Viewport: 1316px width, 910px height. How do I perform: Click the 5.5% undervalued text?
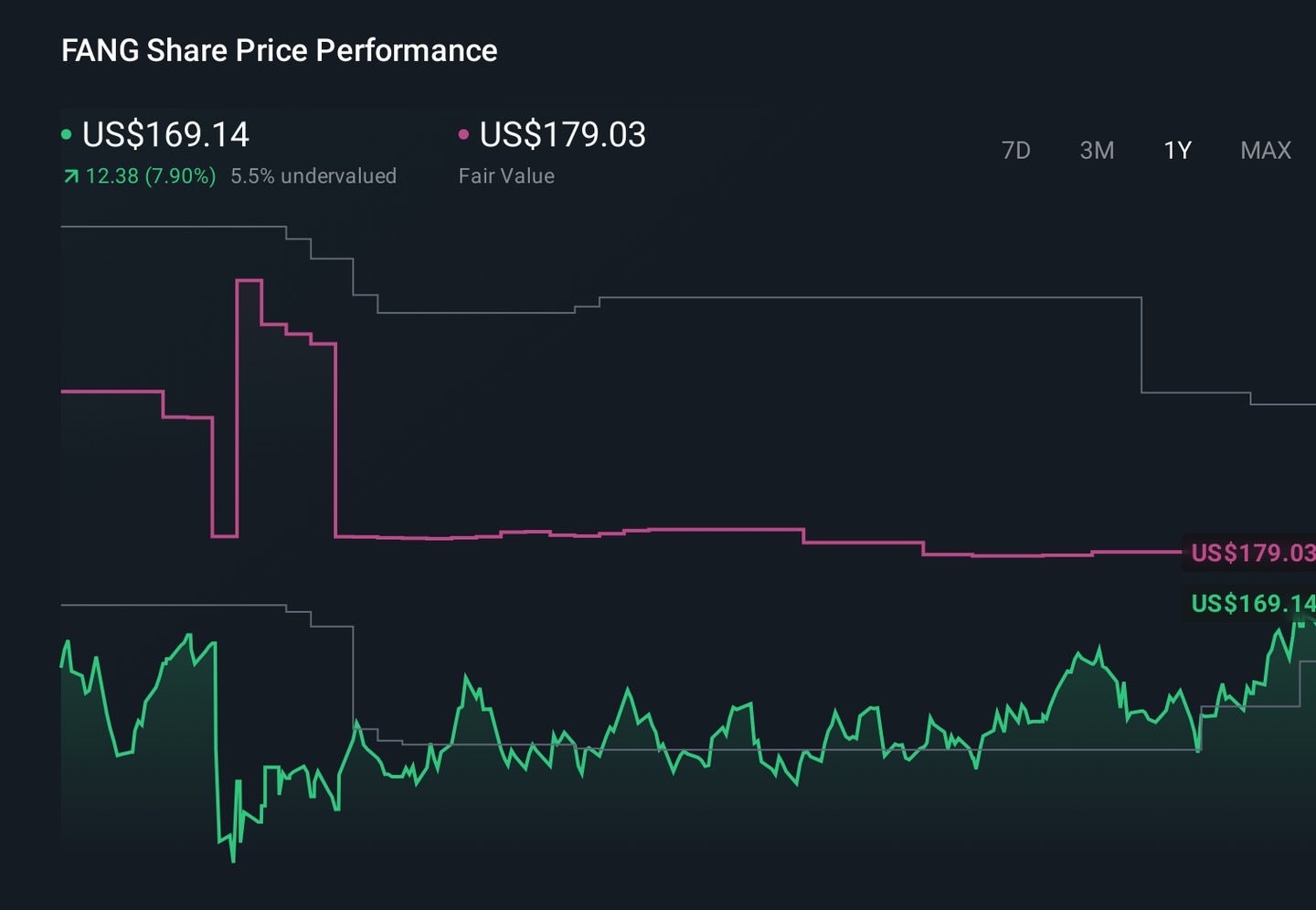click(x=313, y=175)
